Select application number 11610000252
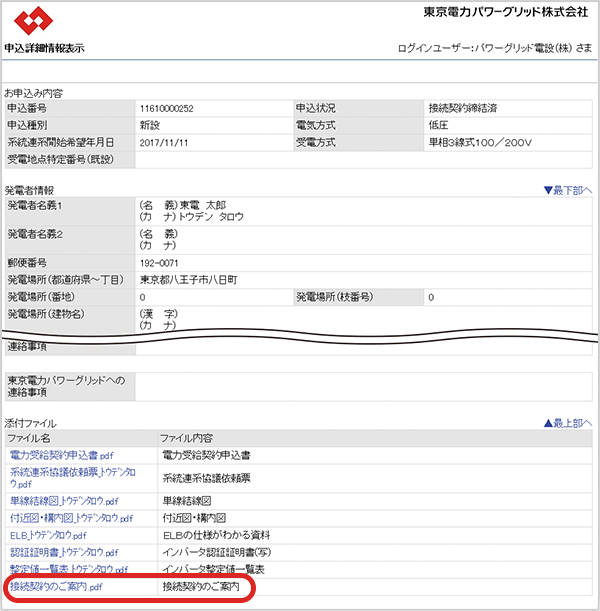Viewport: 600px width, 611px height. point(166,109)
